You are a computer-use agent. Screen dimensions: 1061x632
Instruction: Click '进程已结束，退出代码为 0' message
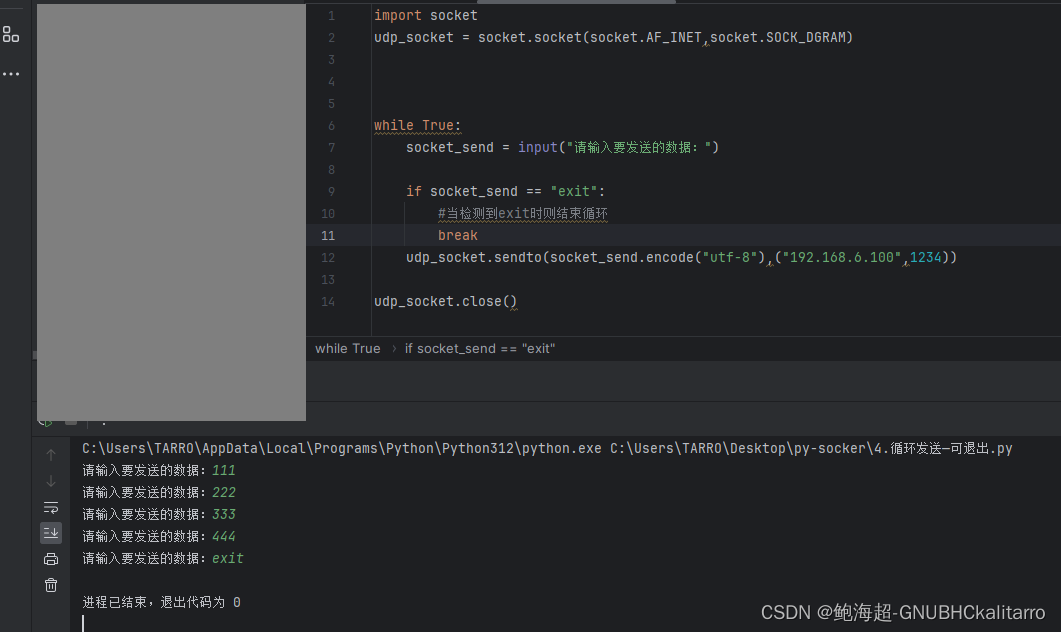[x=161, y=602]
